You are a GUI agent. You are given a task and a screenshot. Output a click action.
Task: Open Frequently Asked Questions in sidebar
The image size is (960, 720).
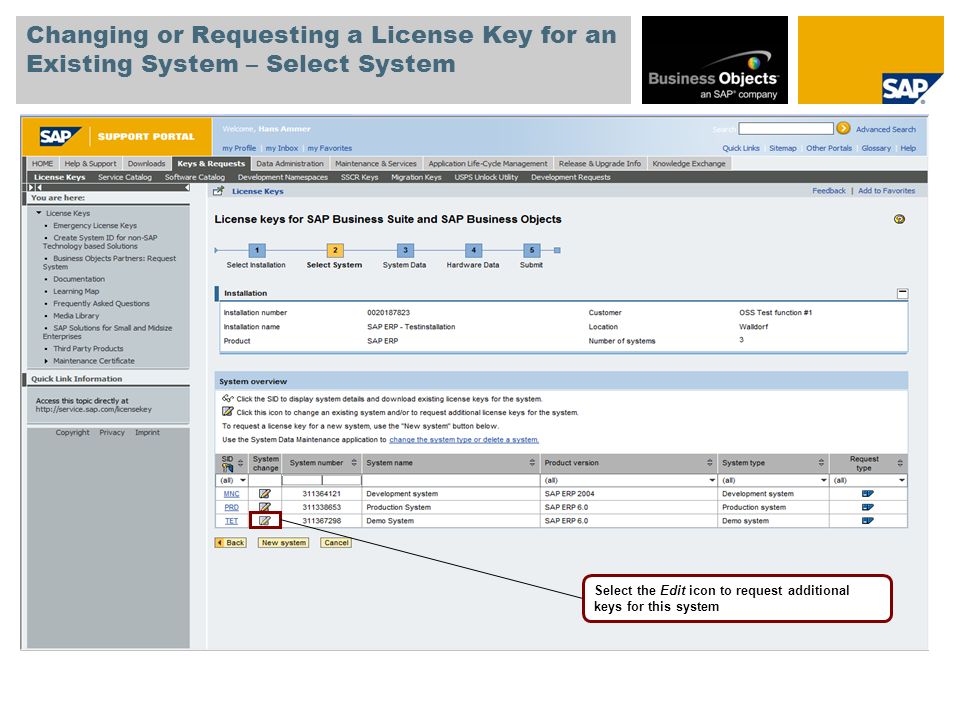click(x=101, y=304)
